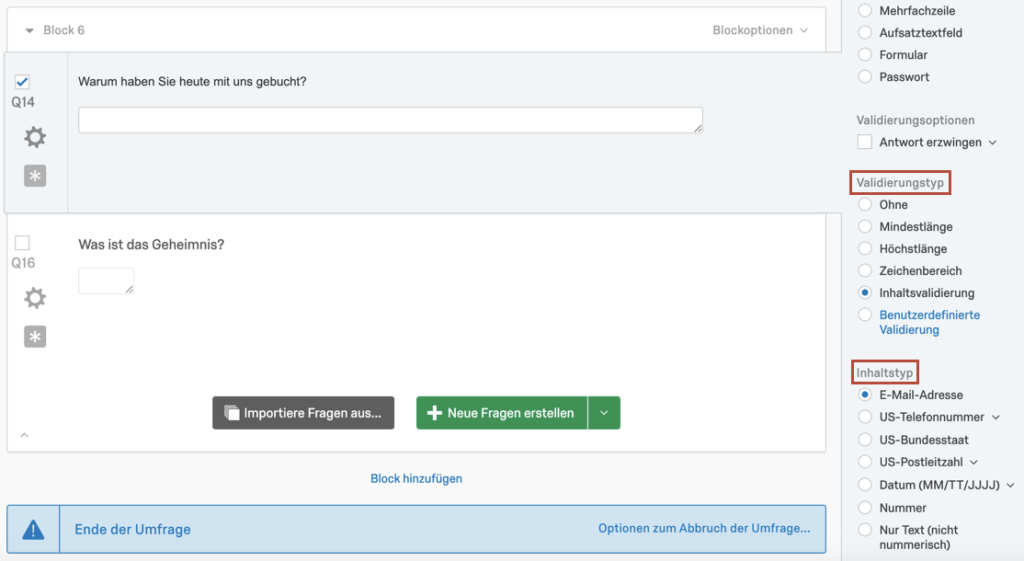Open the Blockoptionen dropdown
1024x561 pixels.
tap(760, 30)
